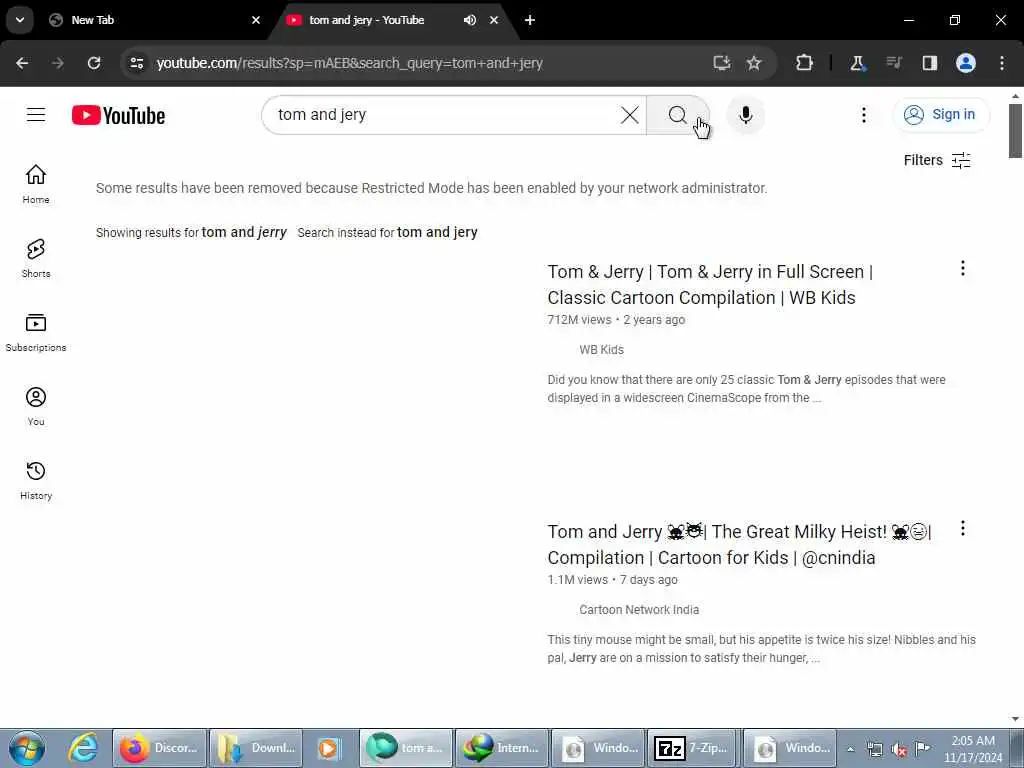Open History in the left sidebar
This screenshot has width=1024, height=768.
36,480
